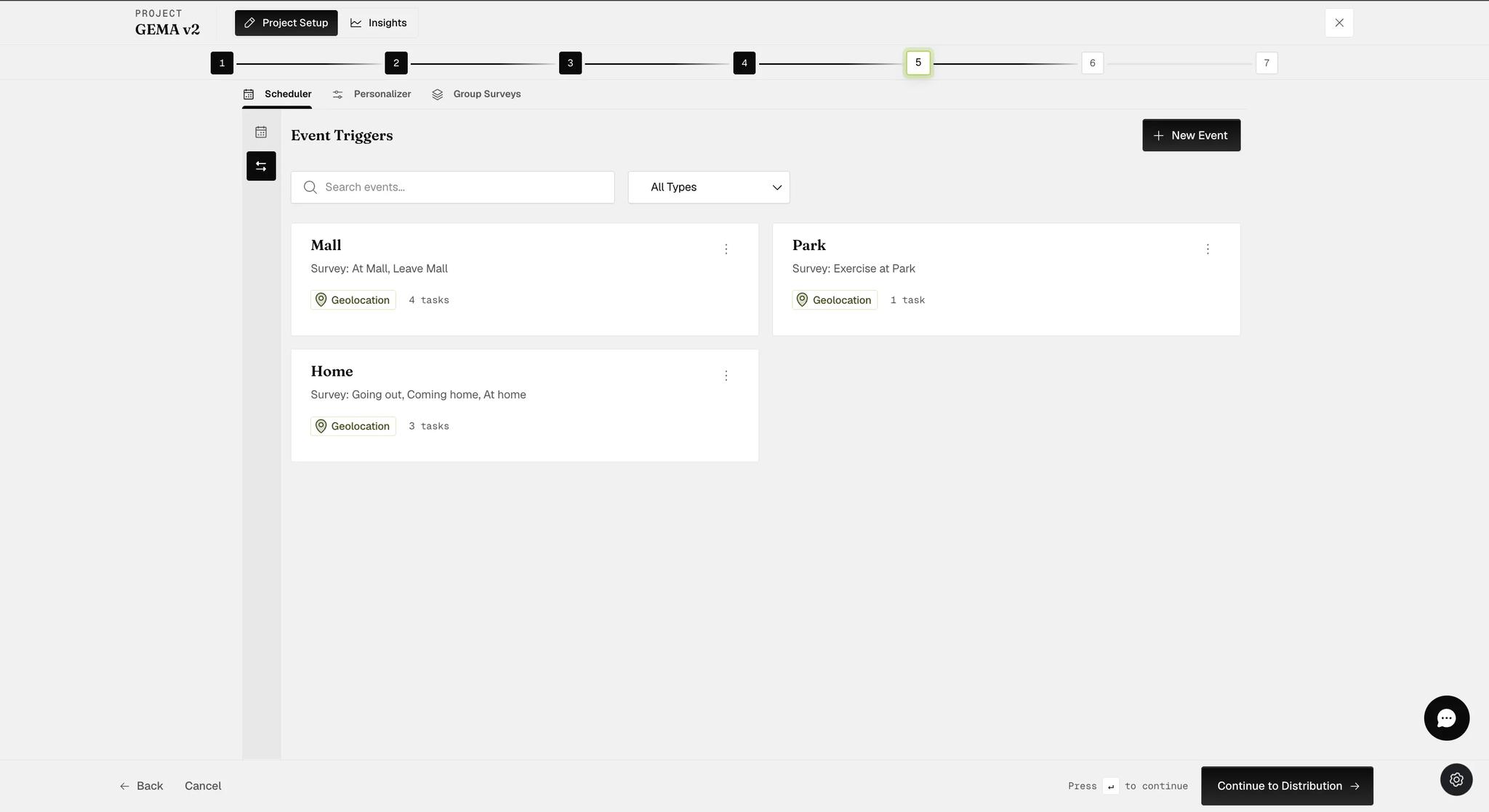Go to step 3 in progress bar
Image resolution: width=1489 pixels, height=812 pixels.
(570, 63)
